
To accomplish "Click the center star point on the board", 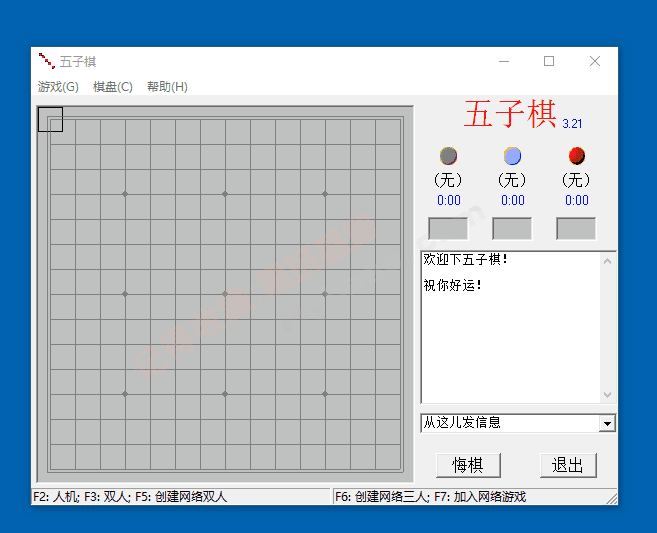I will point(225,294).
